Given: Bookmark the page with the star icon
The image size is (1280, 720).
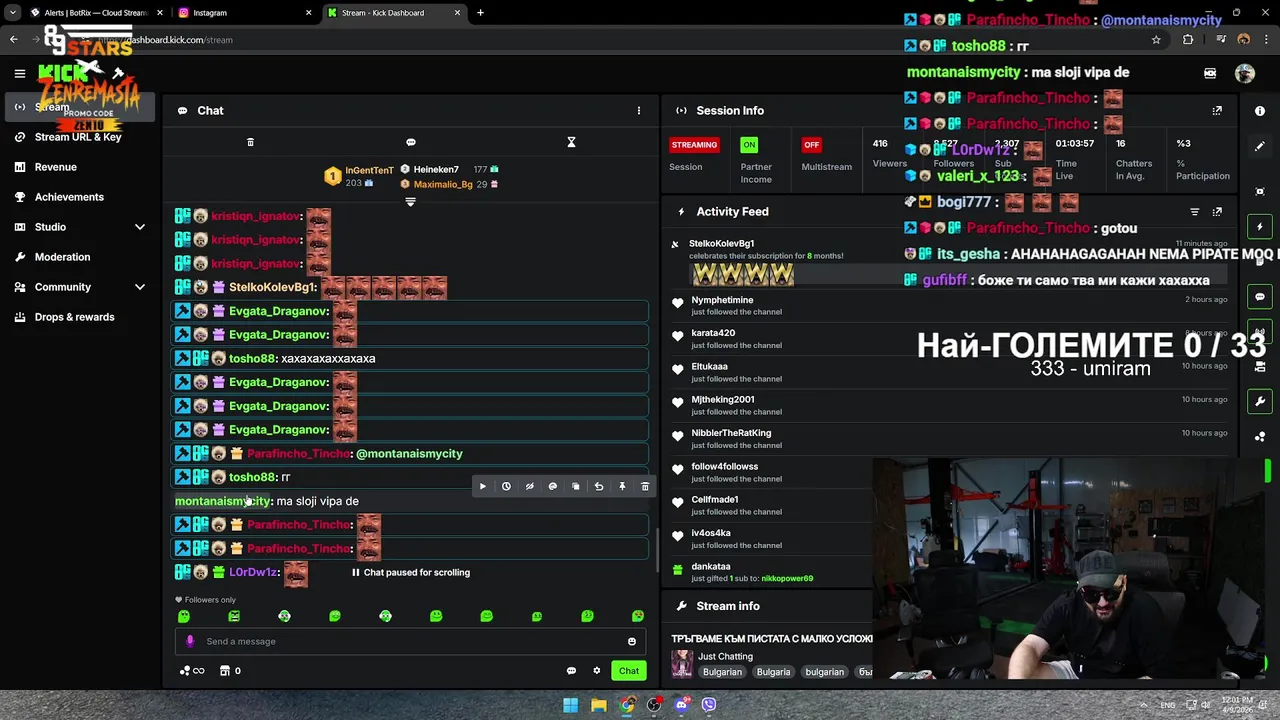Looking at the screenshot, I should click(1156, 40).
